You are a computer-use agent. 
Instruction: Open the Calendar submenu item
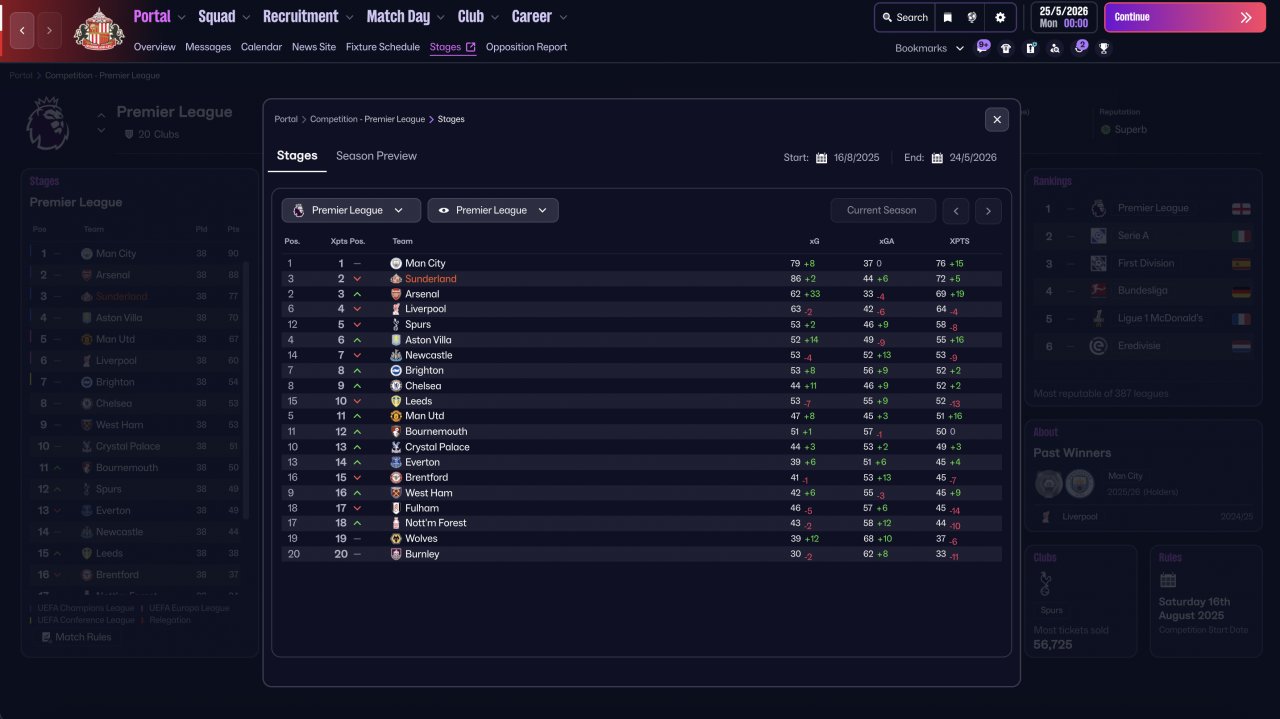click(x=261, y=47)
